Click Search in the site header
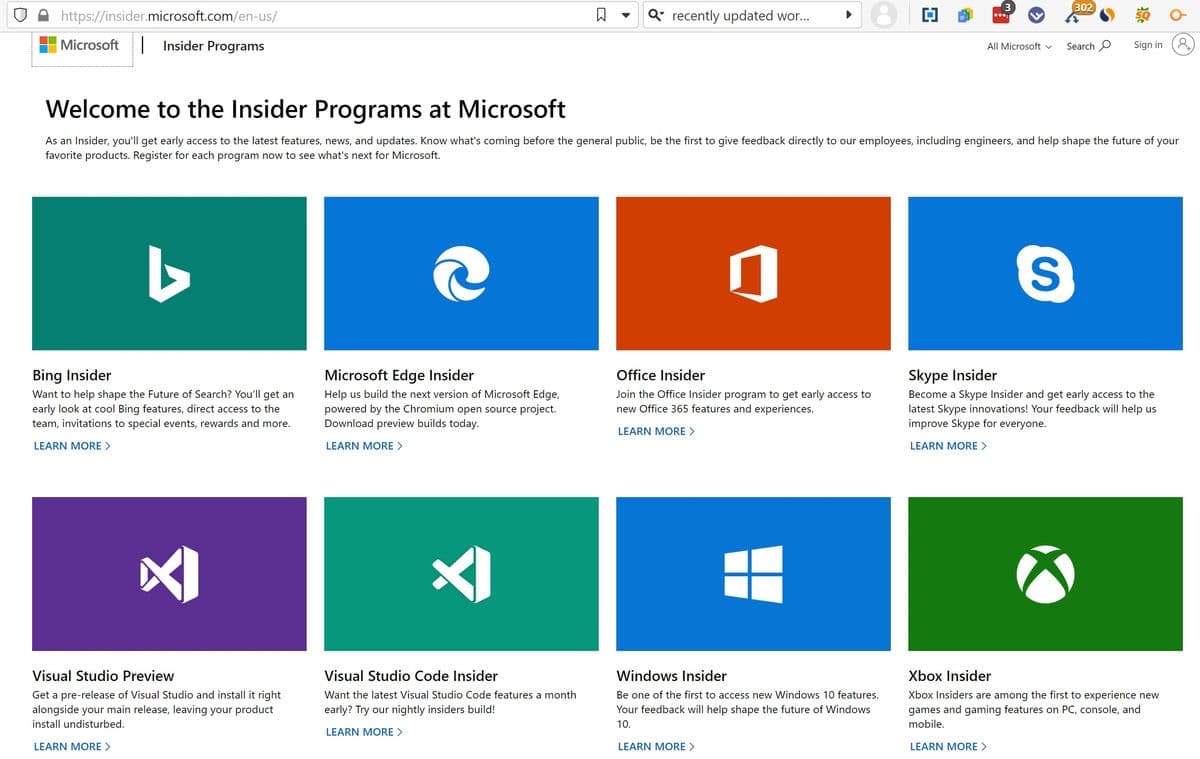 tap(1088, 46)
